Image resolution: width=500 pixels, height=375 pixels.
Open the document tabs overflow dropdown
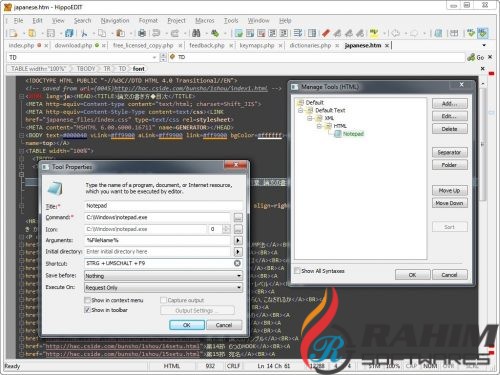pyautogui.click(x=484, y=45)
